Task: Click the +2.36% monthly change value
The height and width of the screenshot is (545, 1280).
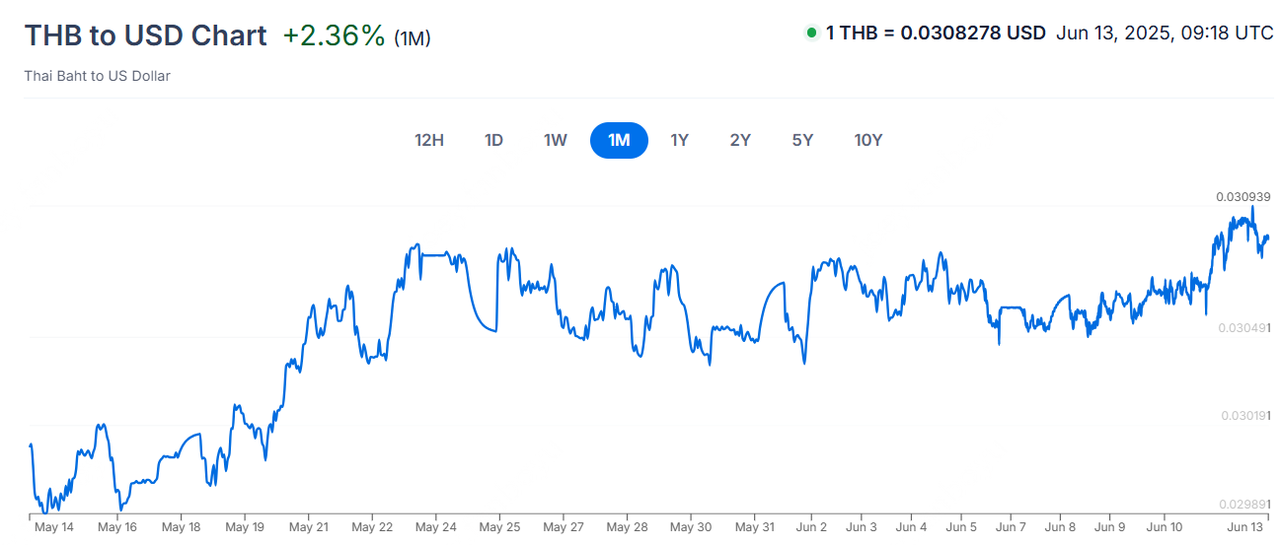Action: click(x=333, y=35)
